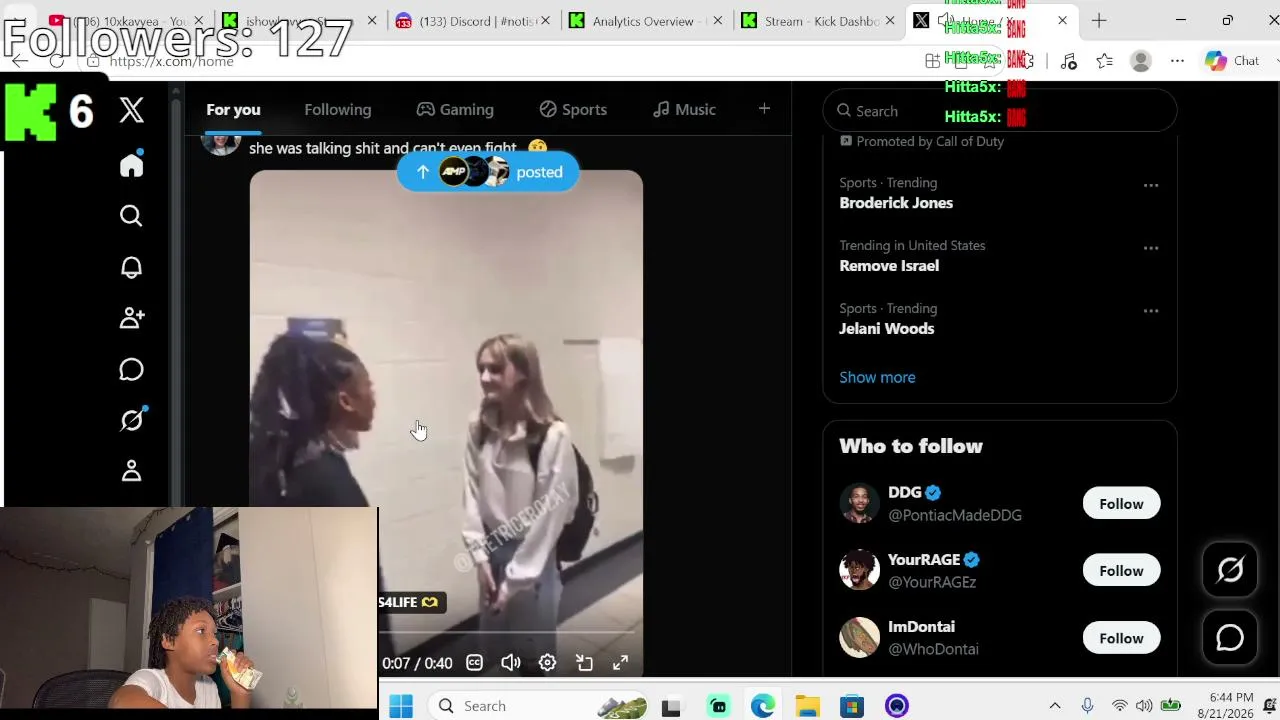Screen dimensions: 1280x720
Task: Switch to the Following tab
Action: (338, 109)
